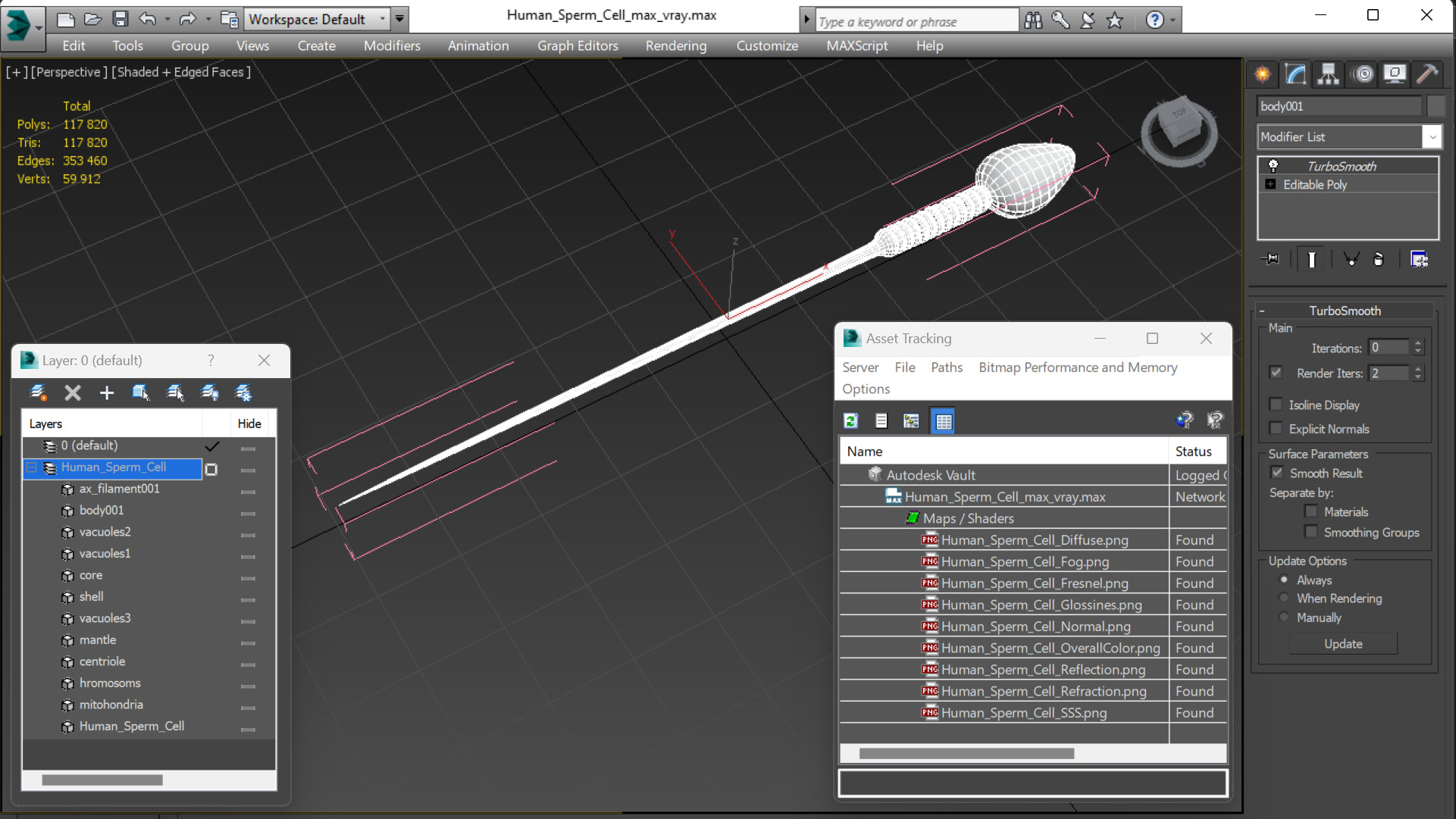The image size is (1456, 819).
Task: Click the body001 object color swatch
Action: pyautogui.click(x=1435, y=106)
